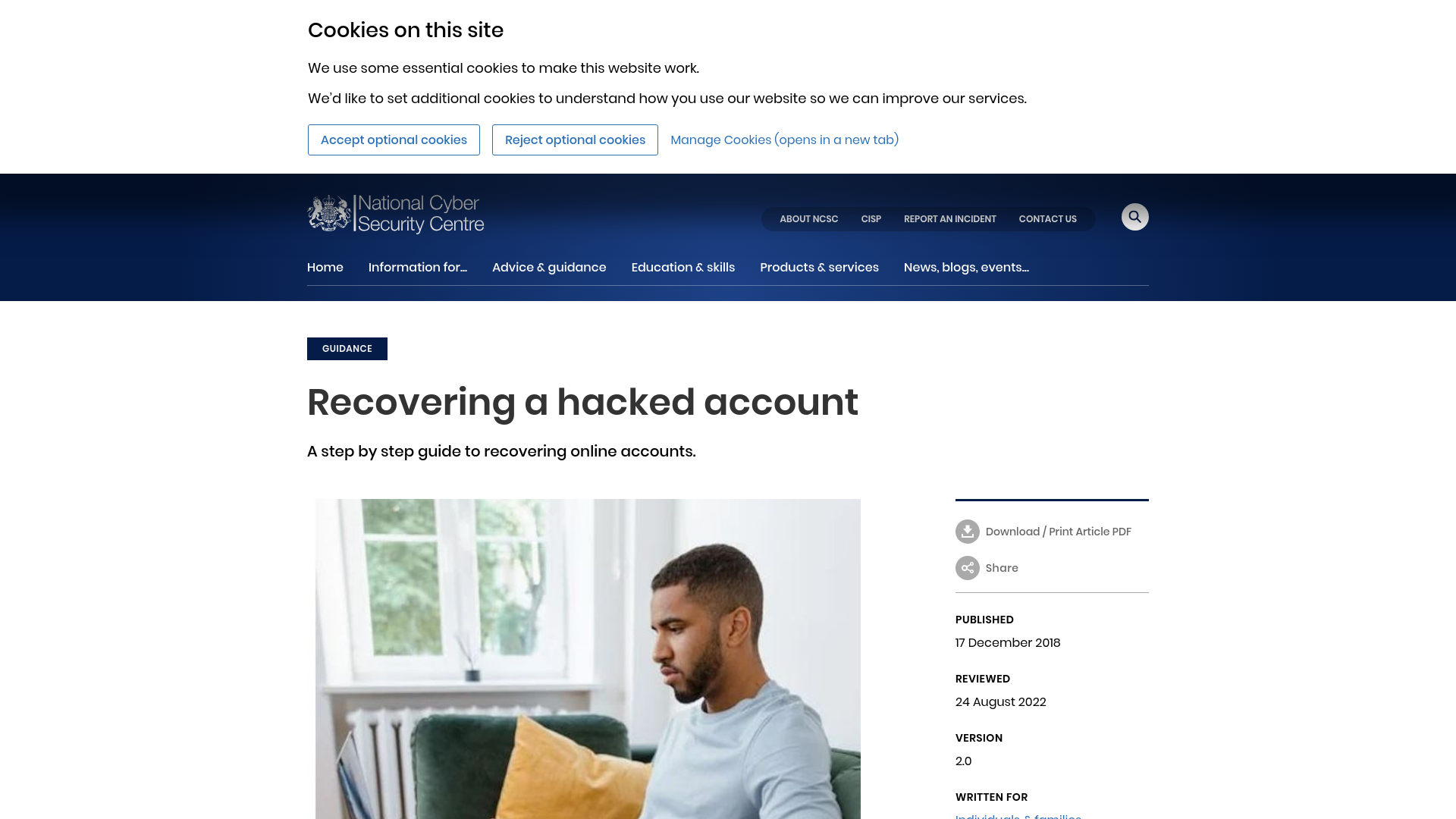1456x819 pixels.
Task: Click the Share icon
Action: click(x=967, y=568)
